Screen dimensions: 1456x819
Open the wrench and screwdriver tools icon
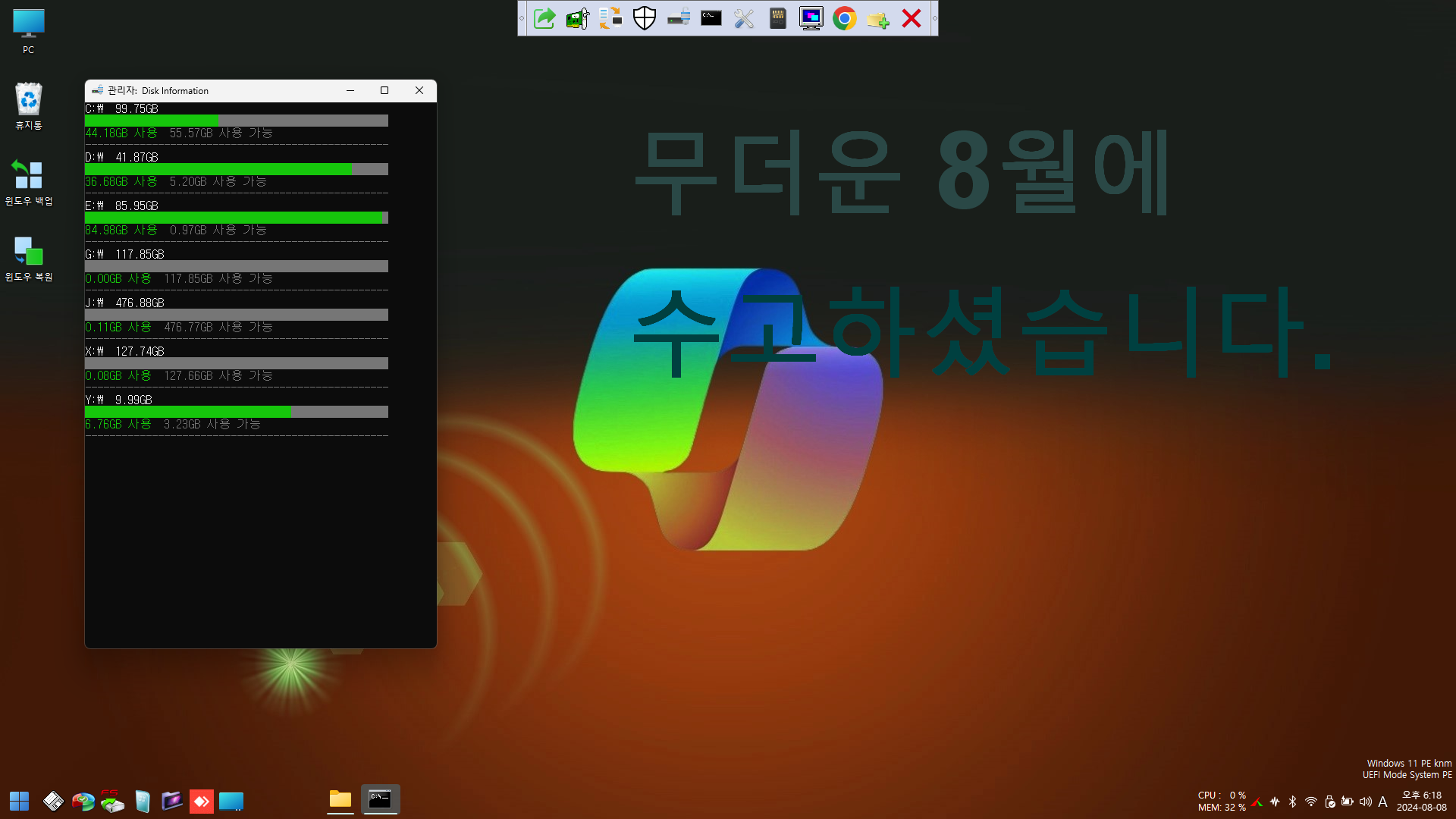click(745, 18)
